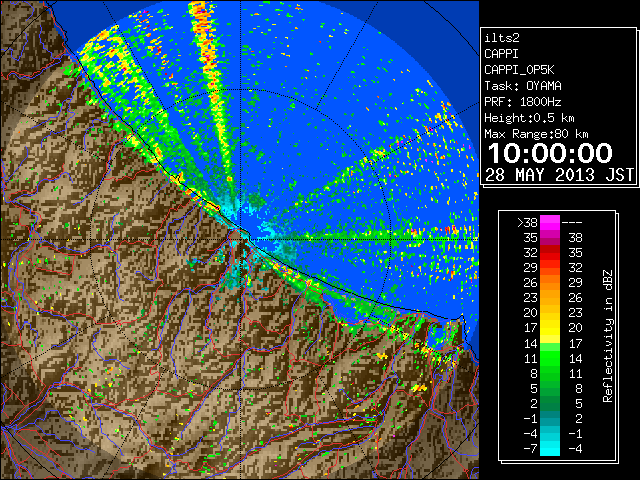Screen dimensions: 640x480
Task: Click the orange 26 dBZ legend color
Action: pos(550,282)
